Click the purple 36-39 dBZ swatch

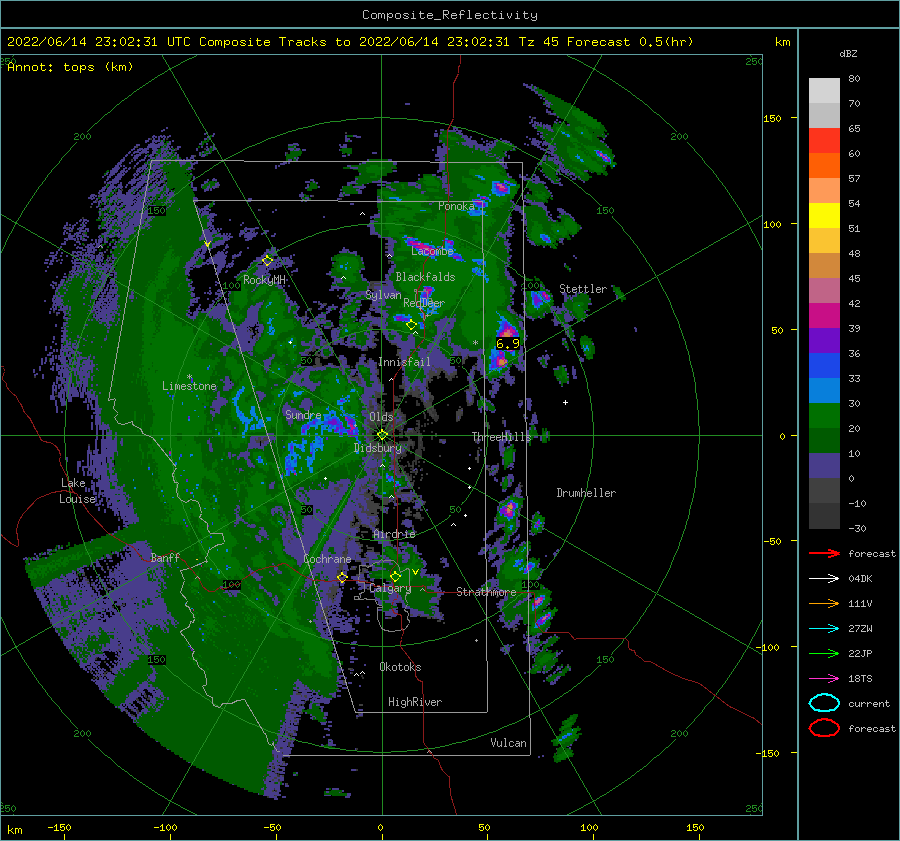[824, 341]
